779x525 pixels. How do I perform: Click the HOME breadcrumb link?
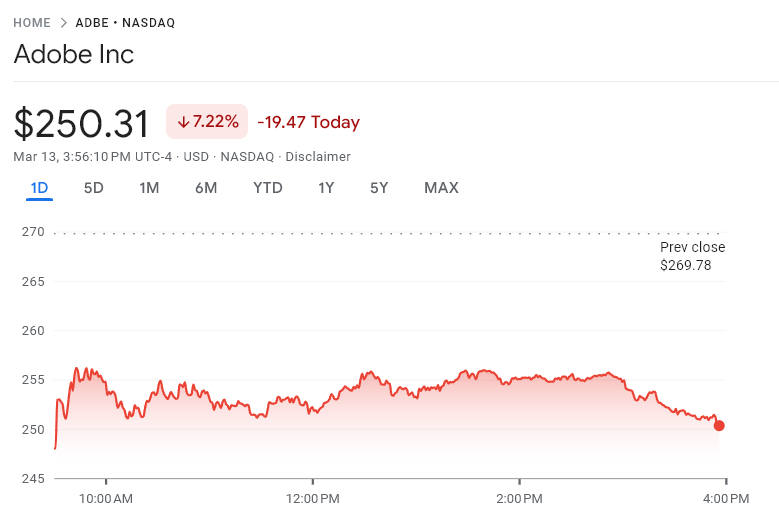pos(32,23)
